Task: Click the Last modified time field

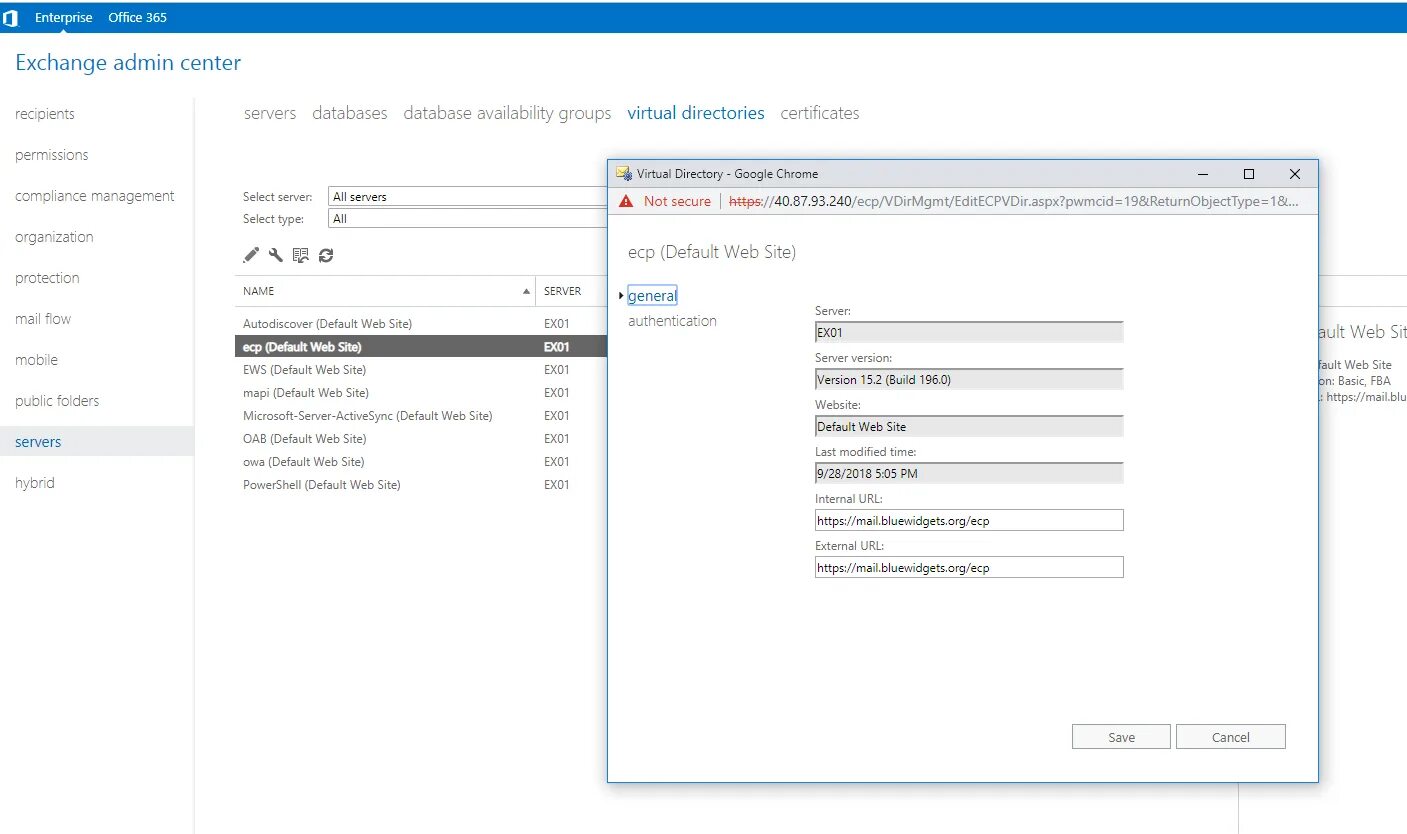Action: coord(969,474)
